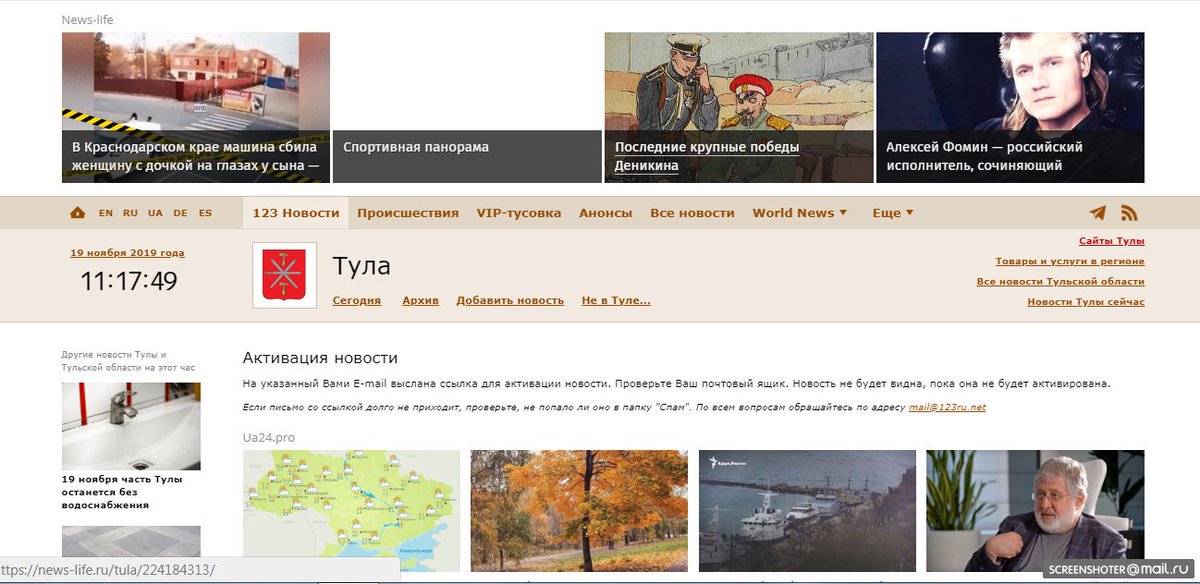Click the Tula coat of arms emblem
Image resolution: width=1200 pixels, height=584 pixels.
pyautogui.click(x=284, y=275)
